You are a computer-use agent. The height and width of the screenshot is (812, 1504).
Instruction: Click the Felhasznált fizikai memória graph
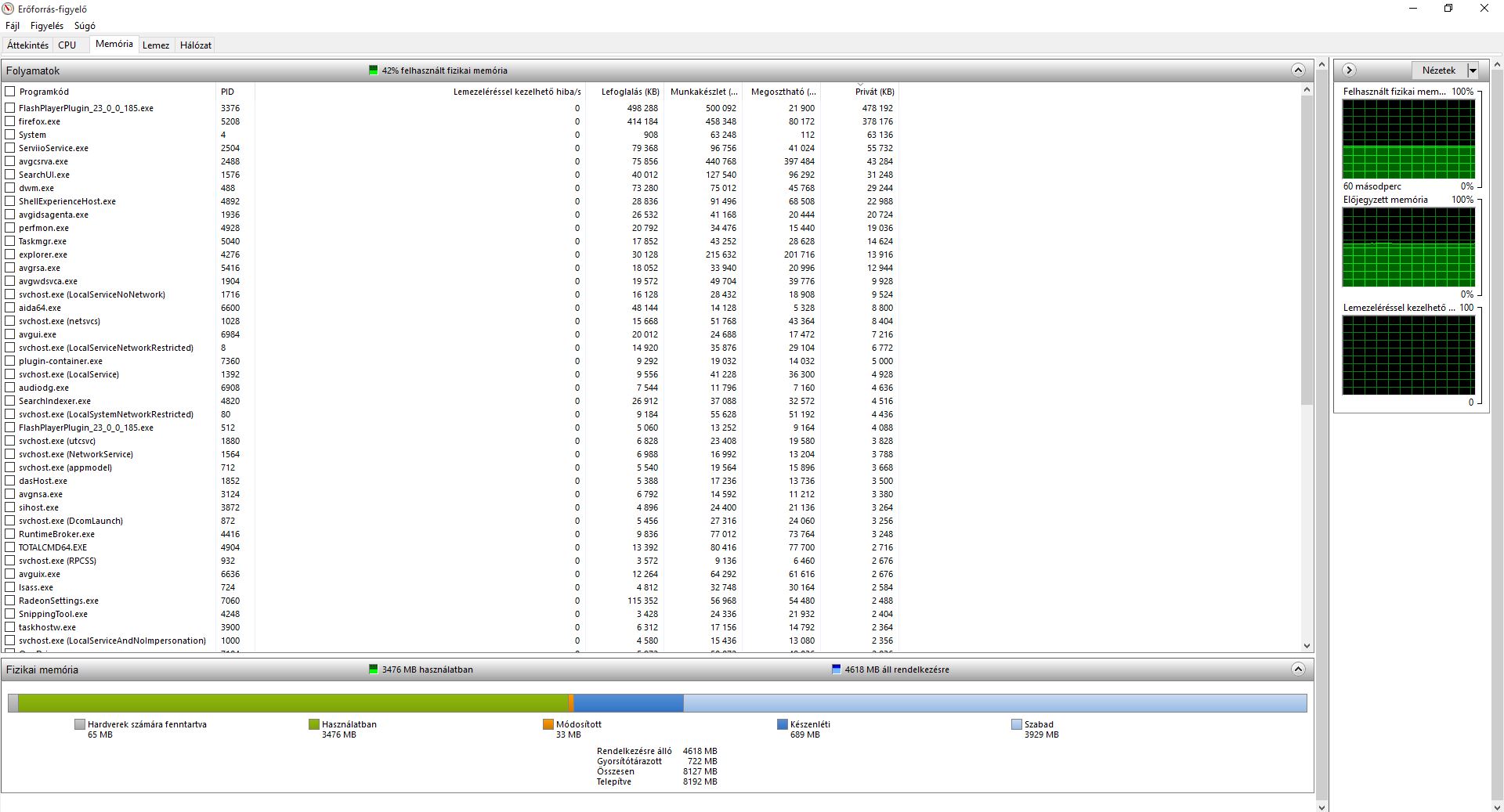click(x=1408, y=139)
